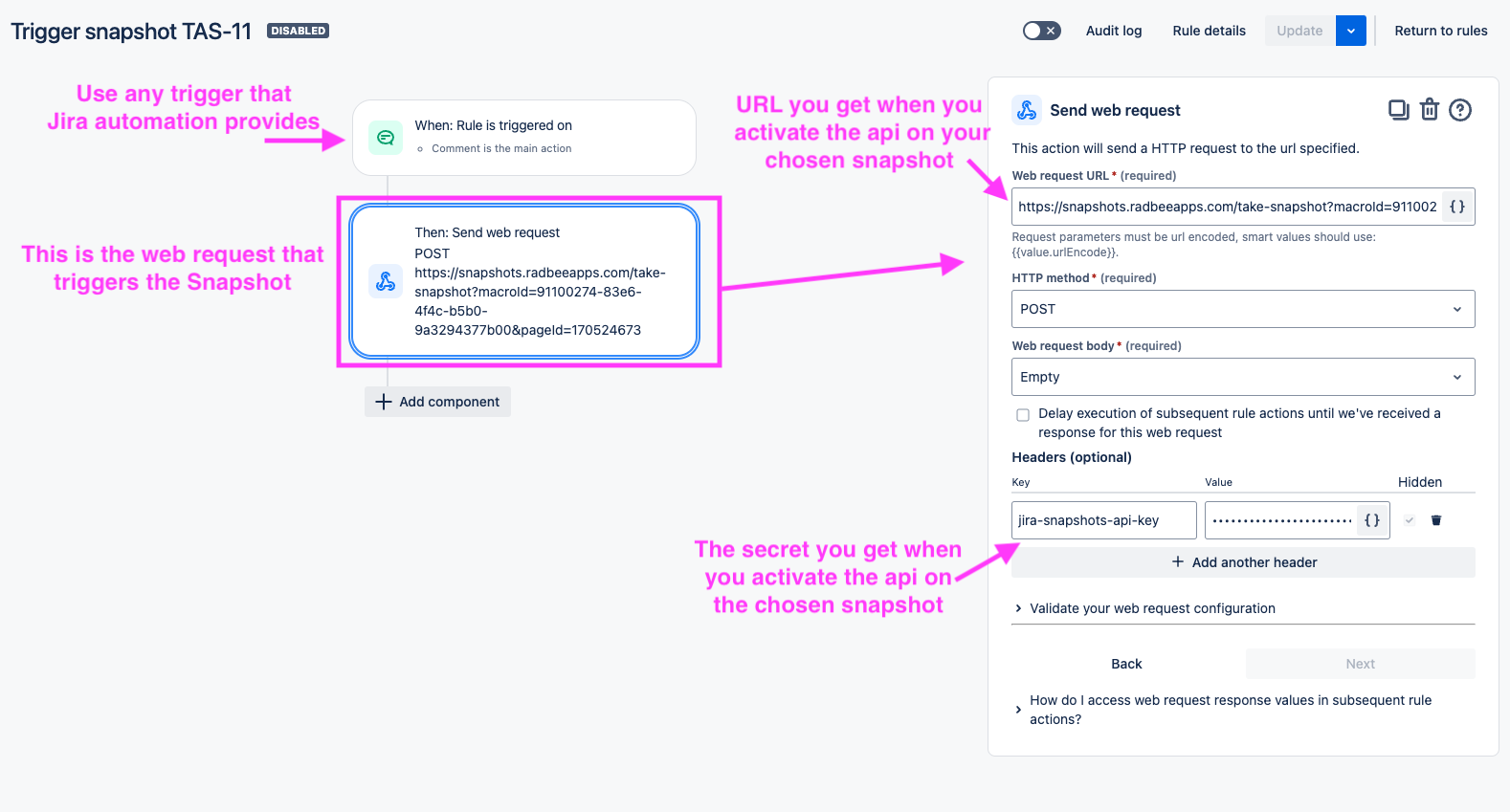Click the webhook icon in Then step
Image resolution: width=1510 pixels, height=812 pixels.
386,281
